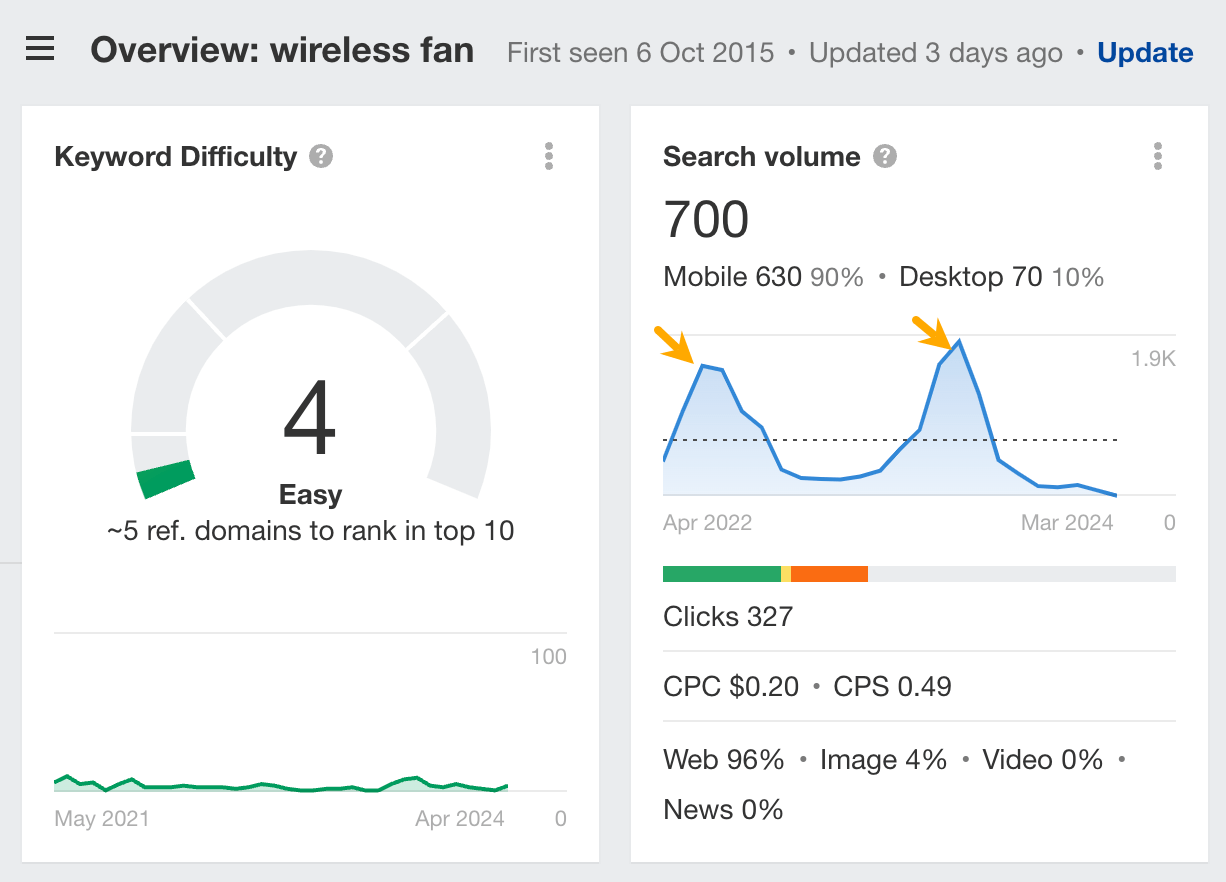Click the Web 96% statistic
Image resolution: width=1226 pixels, height=882 pixels.
(723, 759)
